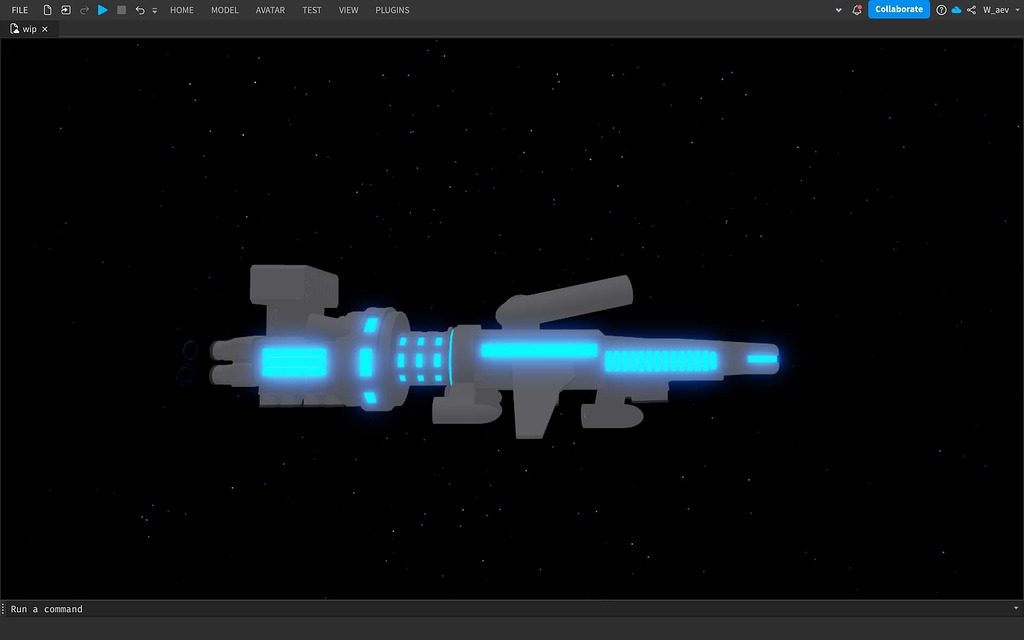
Task: Open Studio help via the question mark icon
Action: click(940, 9)
